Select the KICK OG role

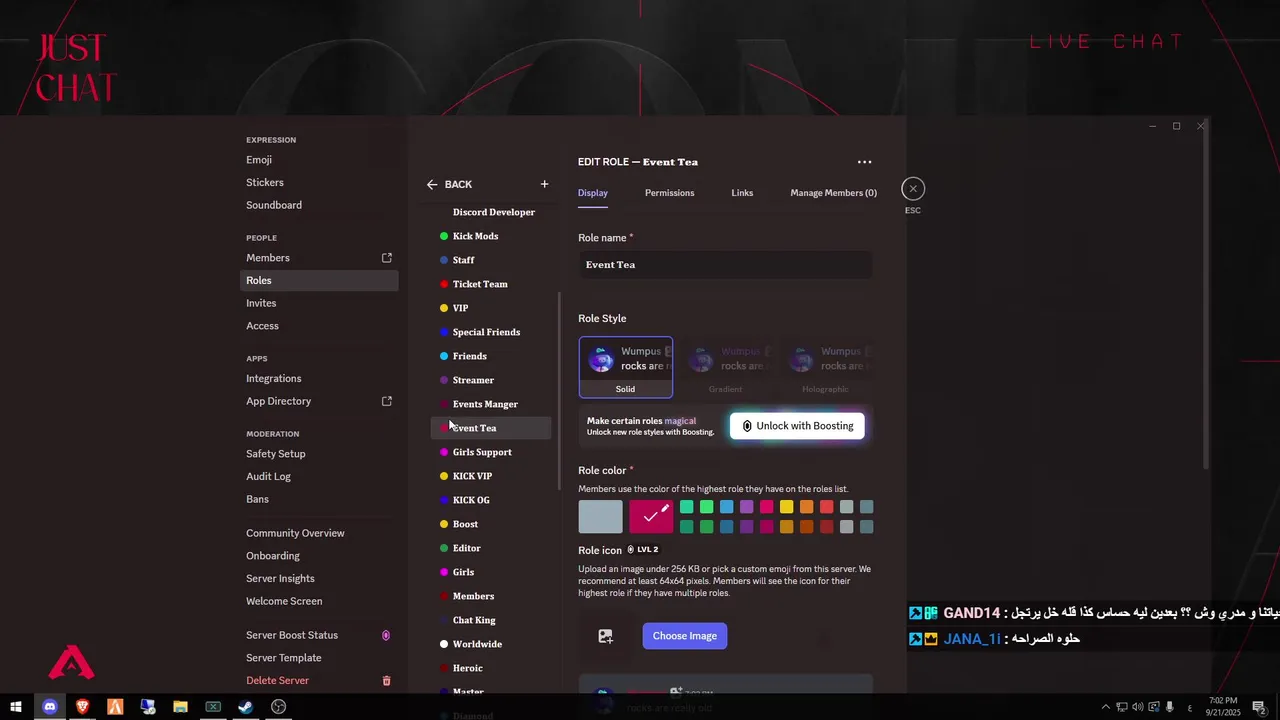click(x=491, y=500)
